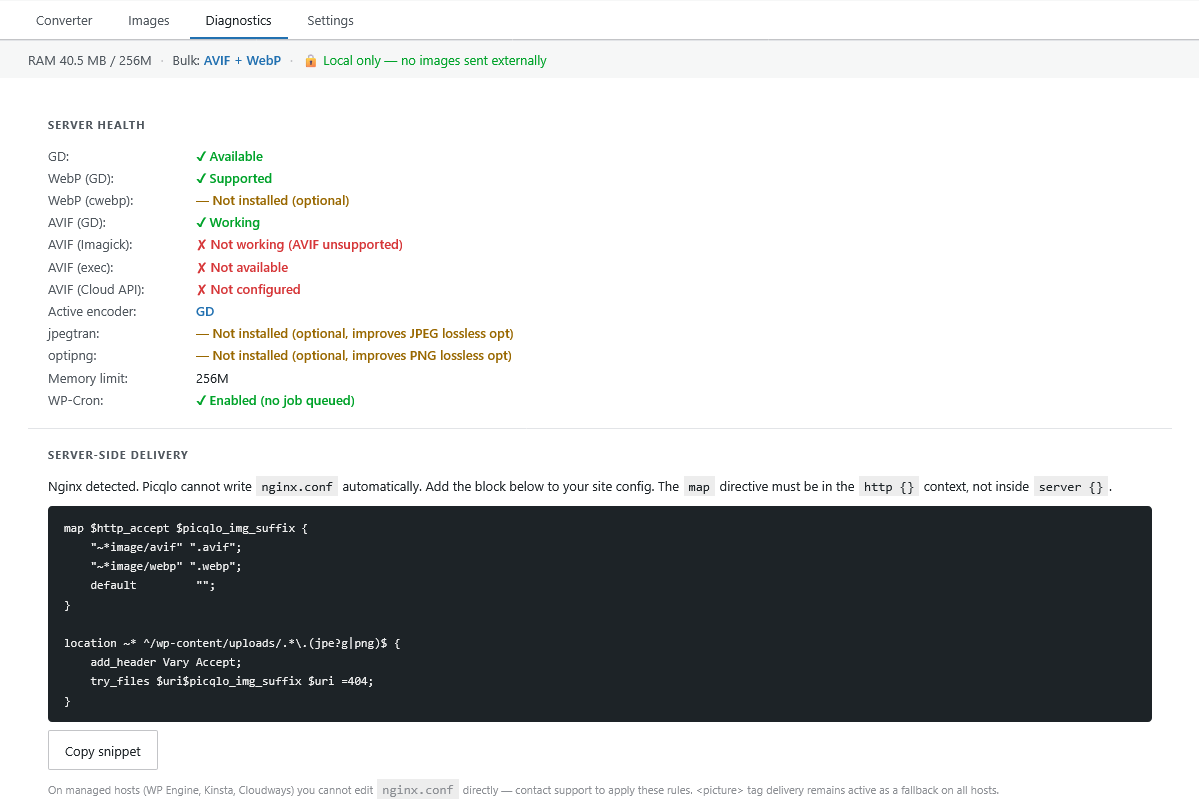Click the 'AVIF (GD):' label
The height and width of the screenshot is (807, 1199).
point(76,223)
